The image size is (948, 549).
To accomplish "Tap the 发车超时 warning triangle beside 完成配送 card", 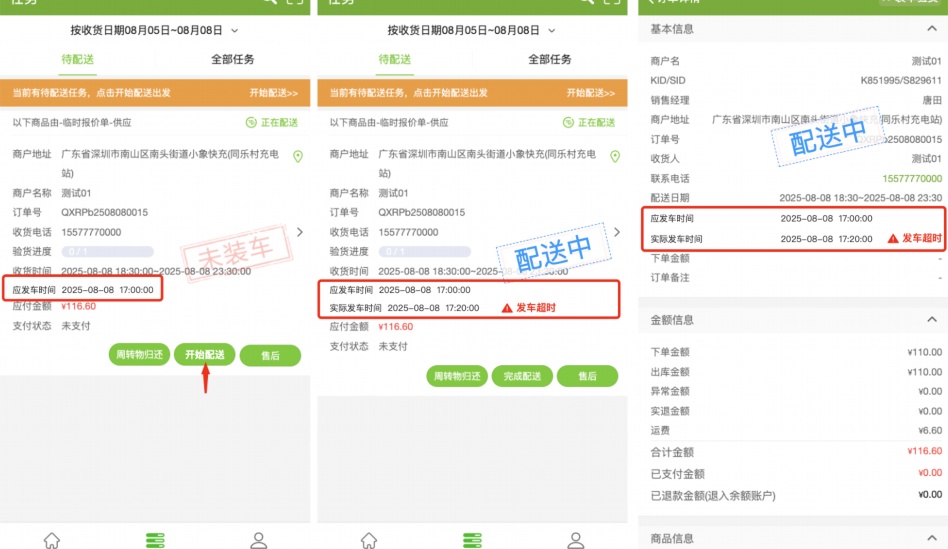I will coord(507,308).
